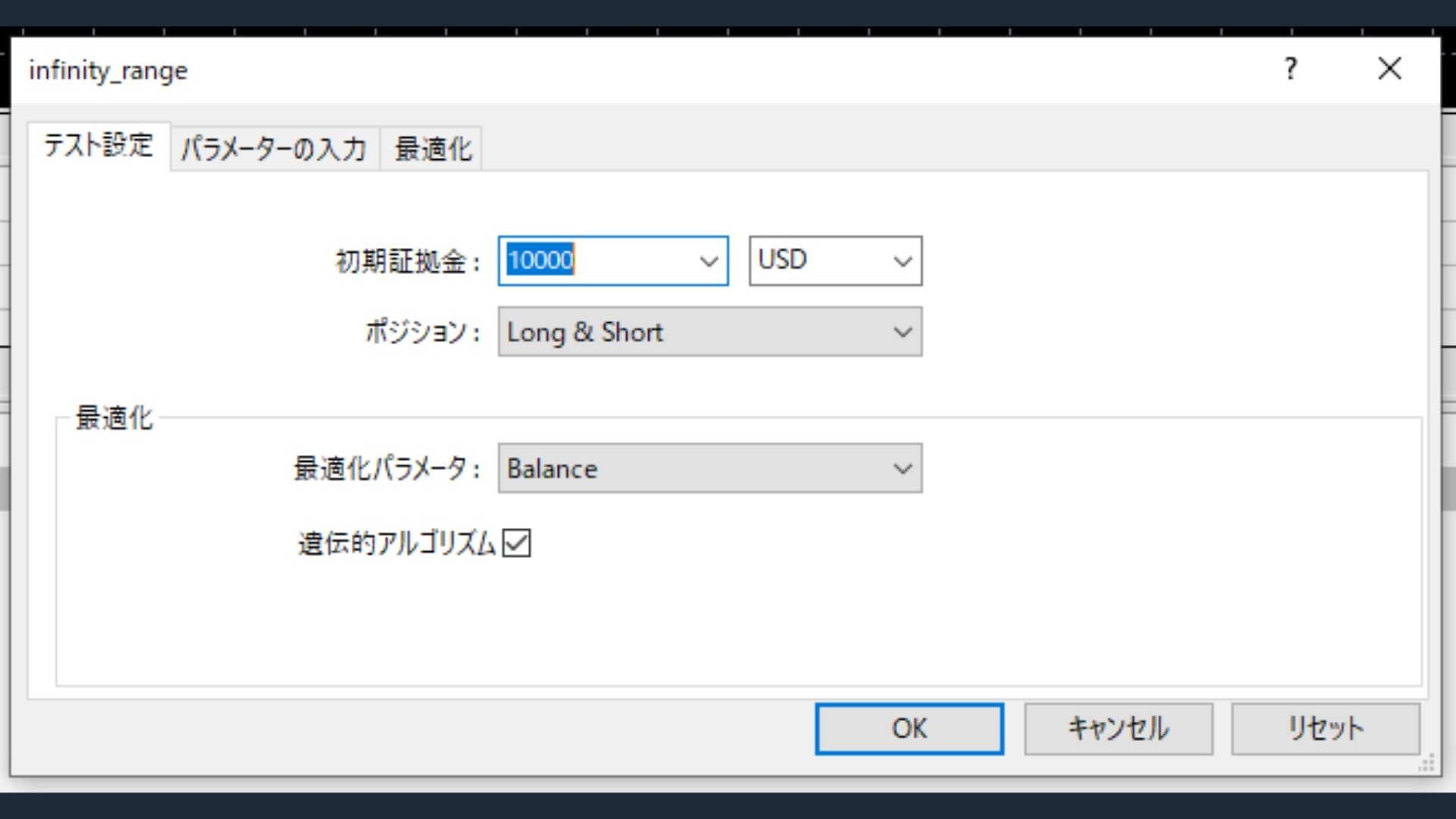Open the 最適化 tab
Viewport: 1456px width, 819px height.
point(432,149)
